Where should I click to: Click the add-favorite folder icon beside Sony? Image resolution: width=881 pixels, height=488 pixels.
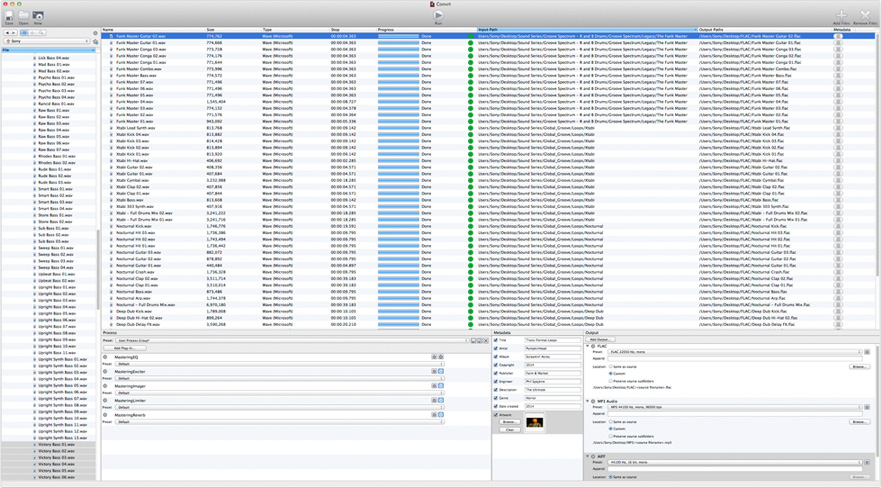(x=95, y=42)
